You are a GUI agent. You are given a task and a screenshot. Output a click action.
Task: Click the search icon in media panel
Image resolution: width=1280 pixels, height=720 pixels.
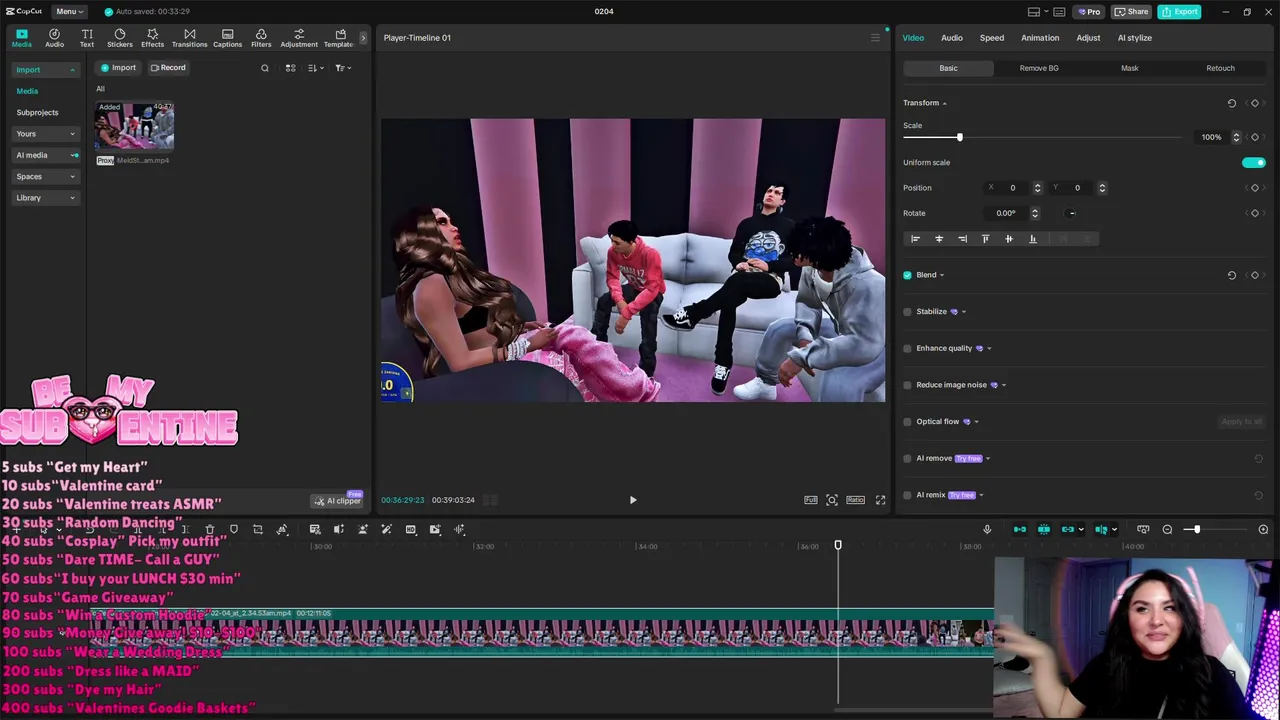(265, 68)
